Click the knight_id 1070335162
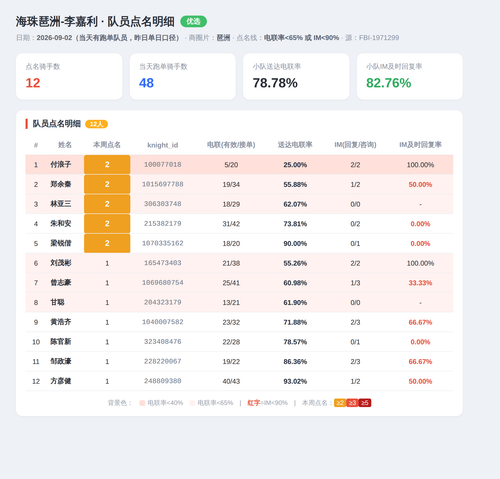500x479 pixels. [163, 243]
